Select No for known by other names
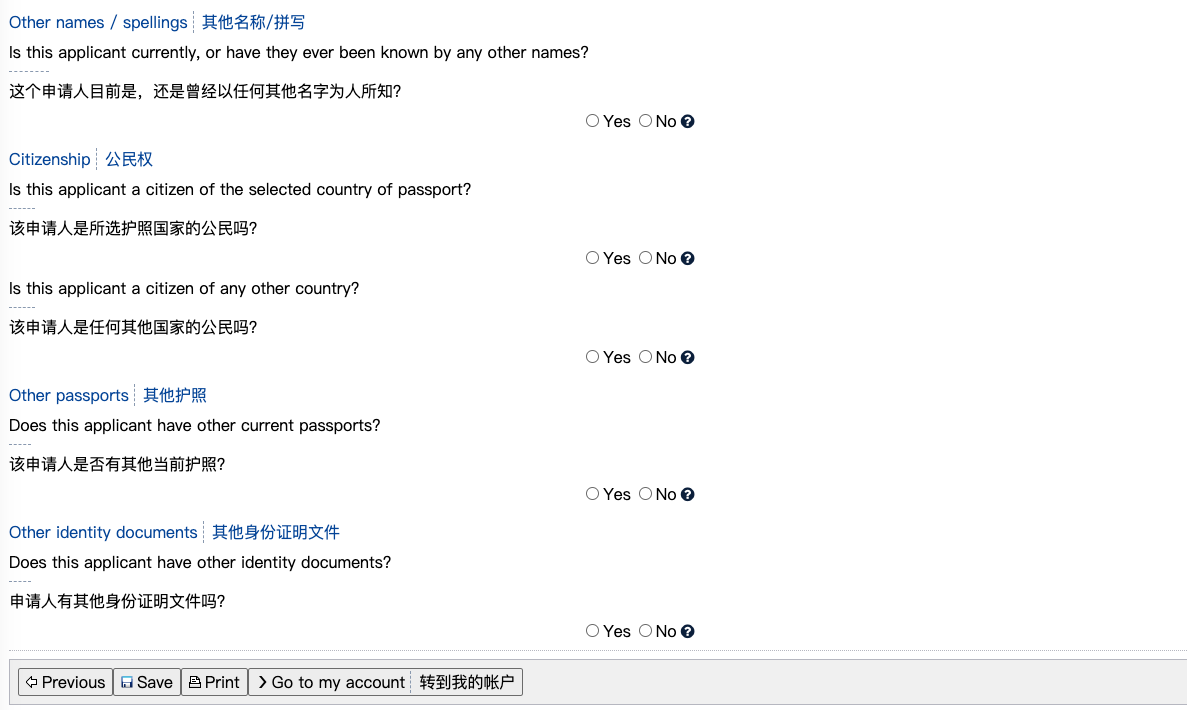Image resolution: width=1187 pixels, height=710 pixels. coord(645,120)
